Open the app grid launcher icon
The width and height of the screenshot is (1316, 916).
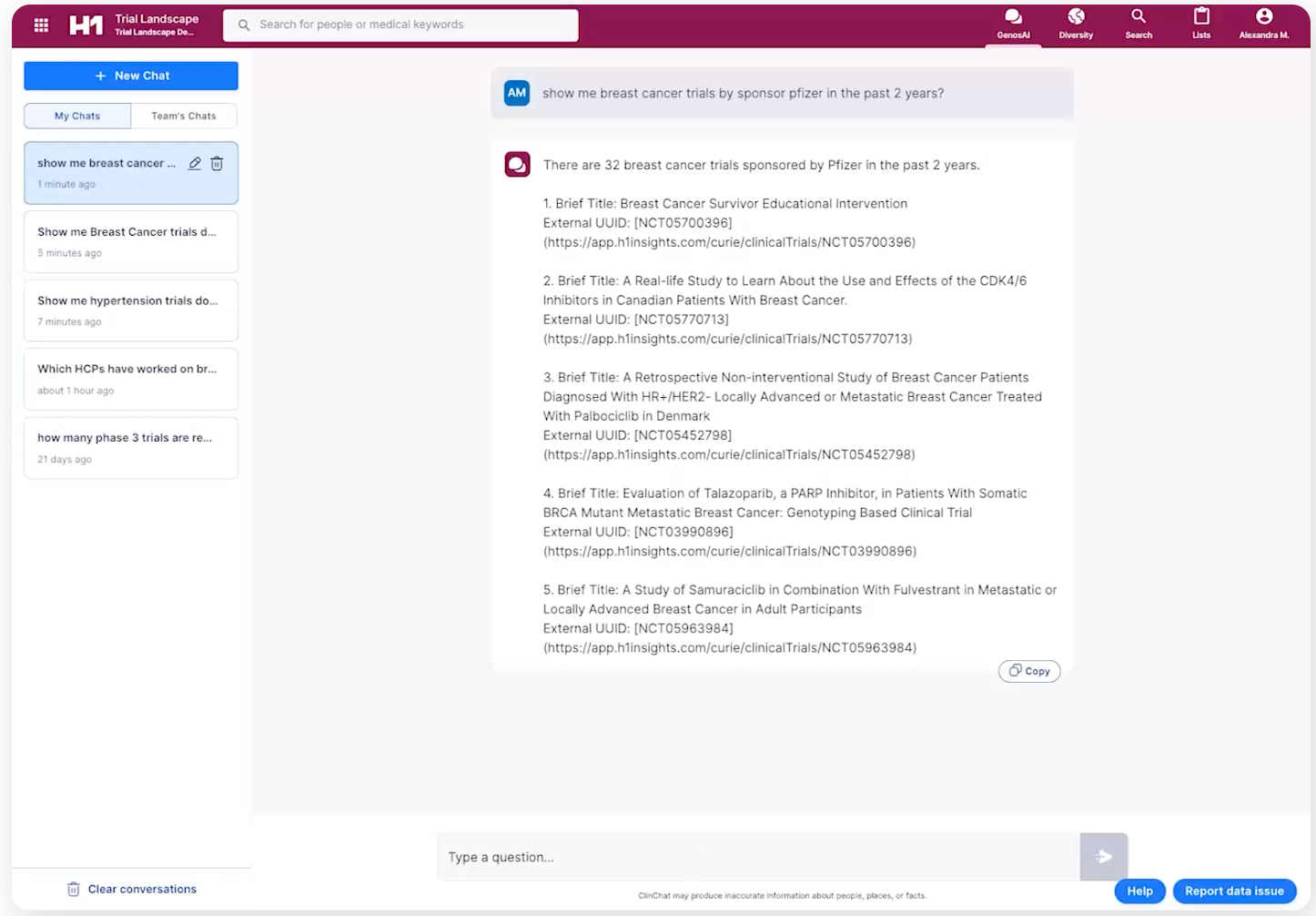coord(41,25)
